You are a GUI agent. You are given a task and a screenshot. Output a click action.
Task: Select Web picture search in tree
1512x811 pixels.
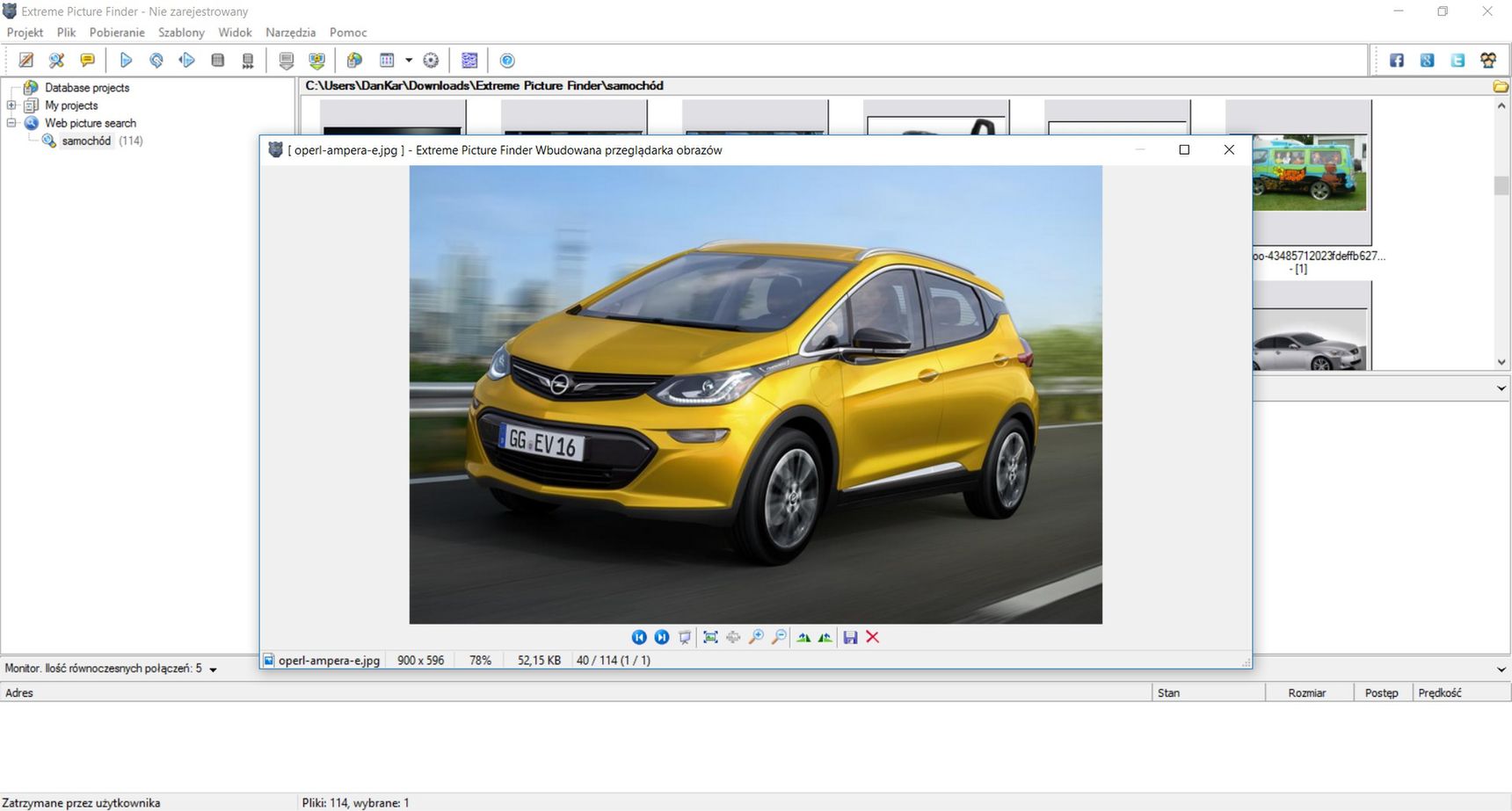pos(91,123)
